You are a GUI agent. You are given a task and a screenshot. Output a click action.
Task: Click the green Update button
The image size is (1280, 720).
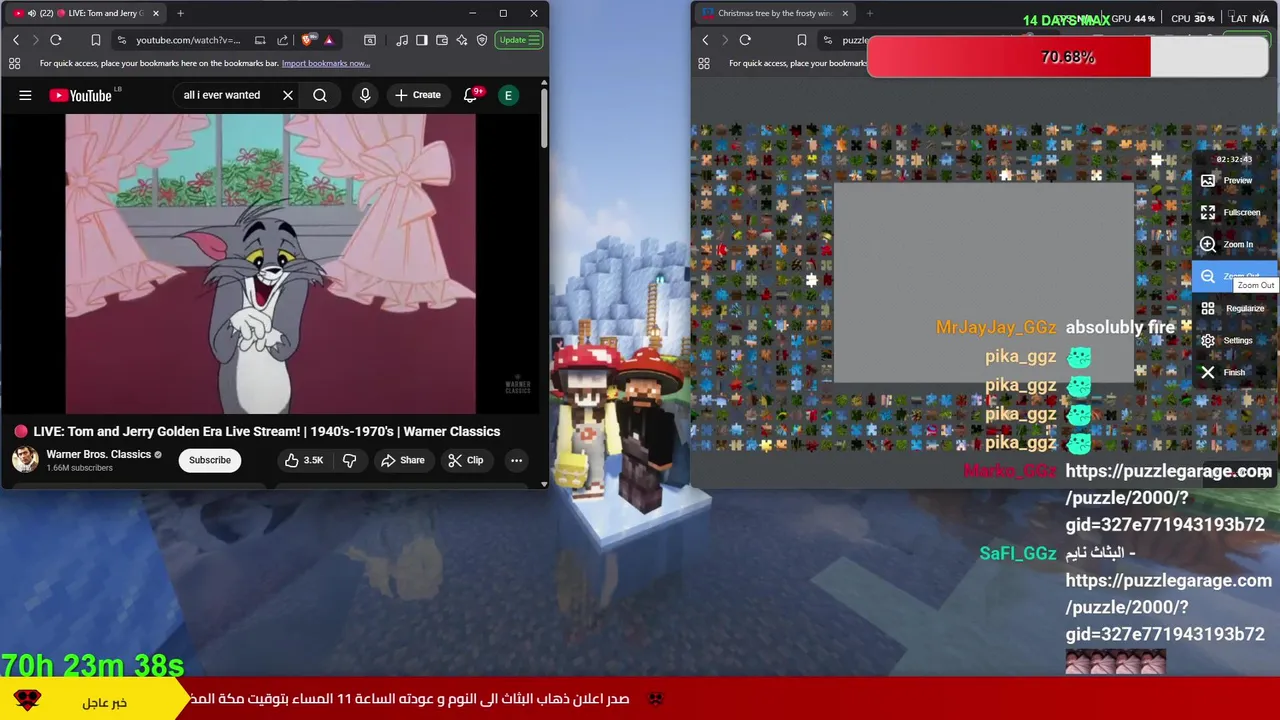[x=519, y=40]
